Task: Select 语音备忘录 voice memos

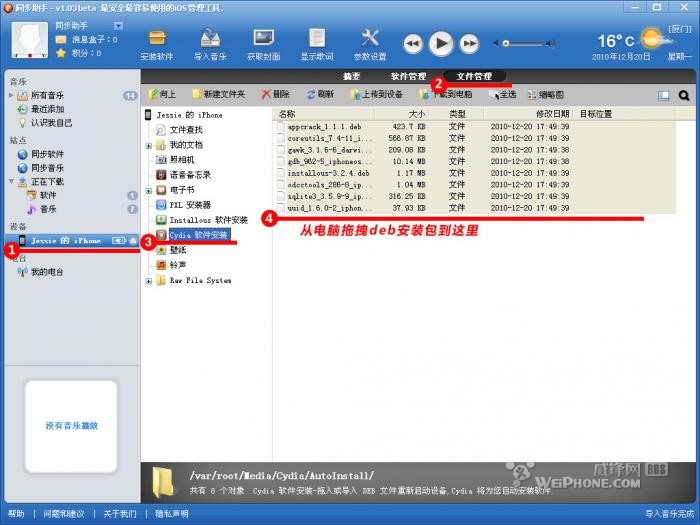Action: [x=190, y=175]
